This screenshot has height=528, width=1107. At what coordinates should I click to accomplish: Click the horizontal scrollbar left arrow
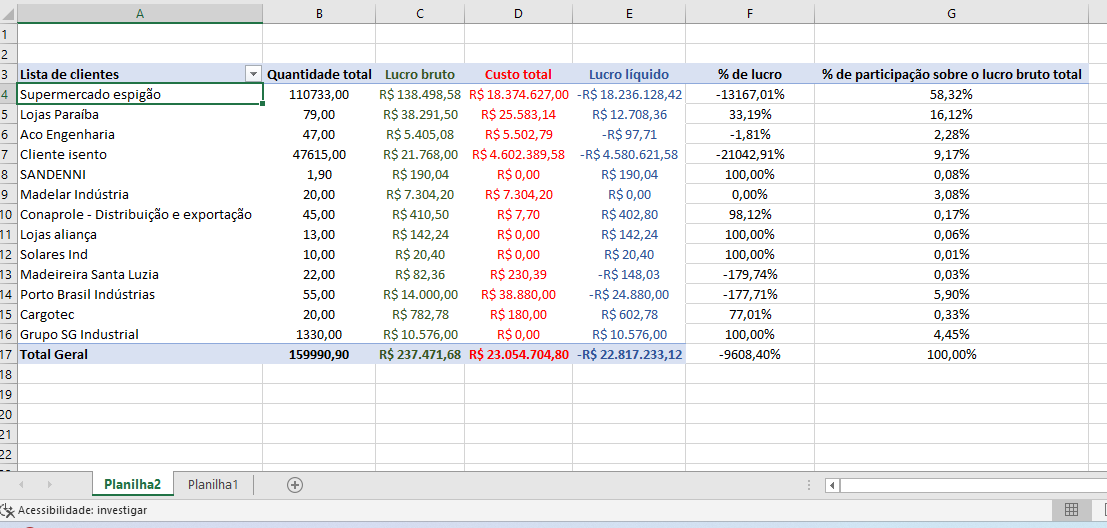(833, 485)
